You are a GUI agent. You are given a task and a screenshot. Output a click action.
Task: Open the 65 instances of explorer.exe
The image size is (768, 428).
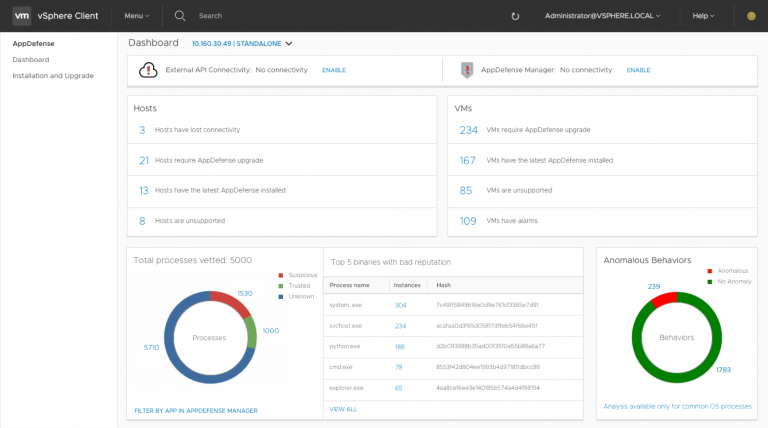pos(399,388)
